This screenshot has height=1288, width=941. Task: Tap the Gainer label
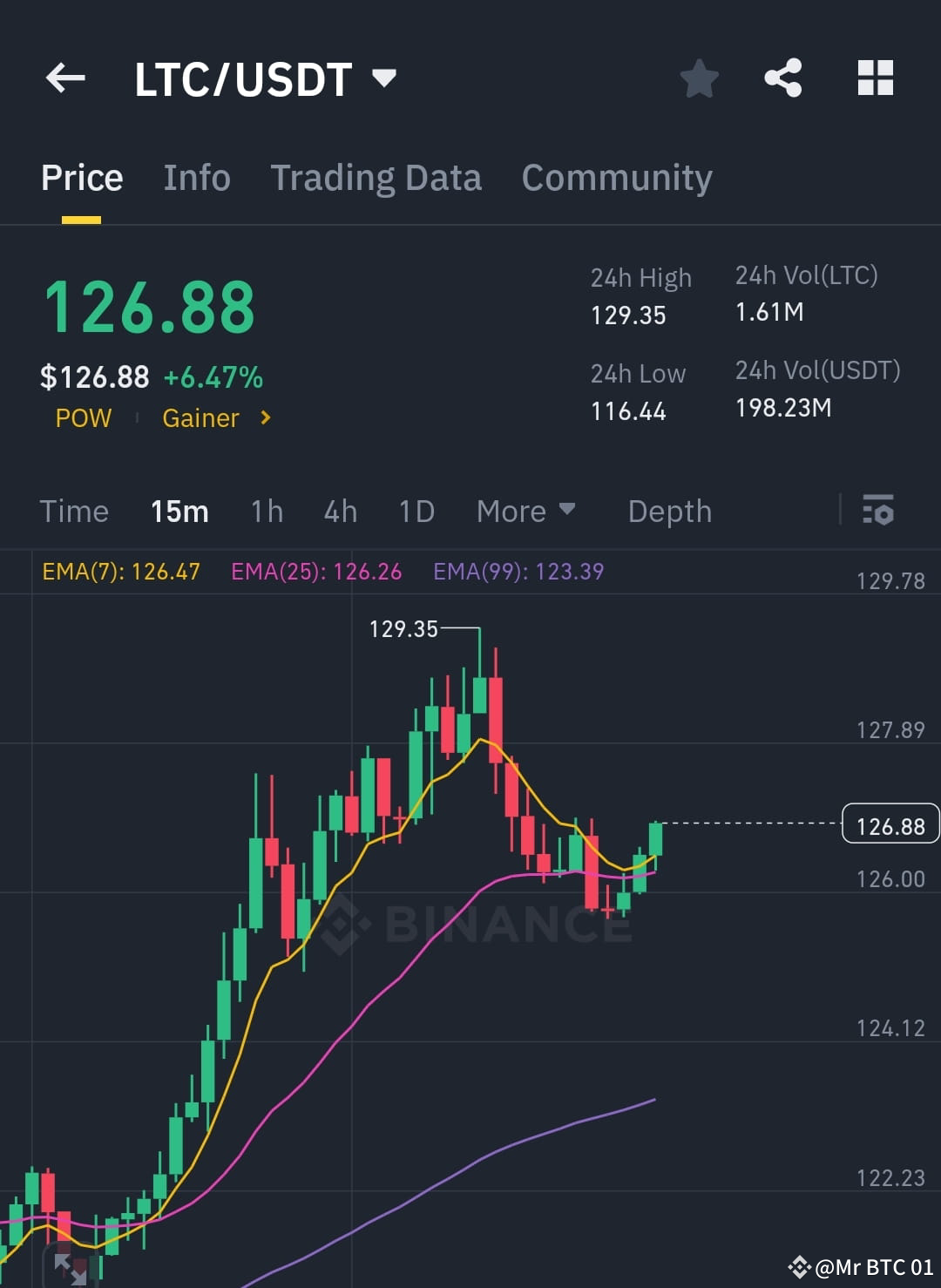tap(201, 418)
